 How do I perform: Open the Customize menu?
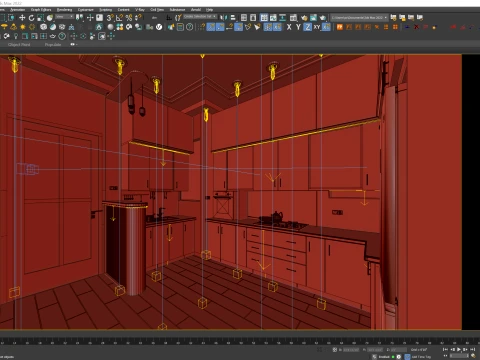click(86, 10)
